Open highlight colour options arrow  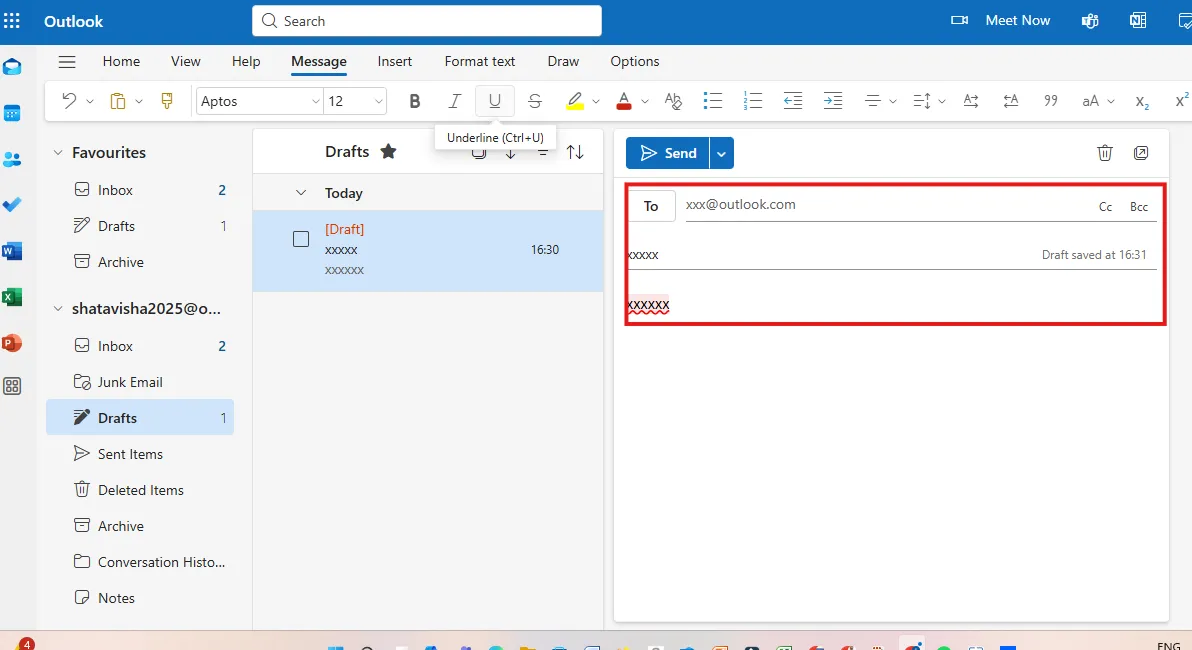tap(595, 101)
